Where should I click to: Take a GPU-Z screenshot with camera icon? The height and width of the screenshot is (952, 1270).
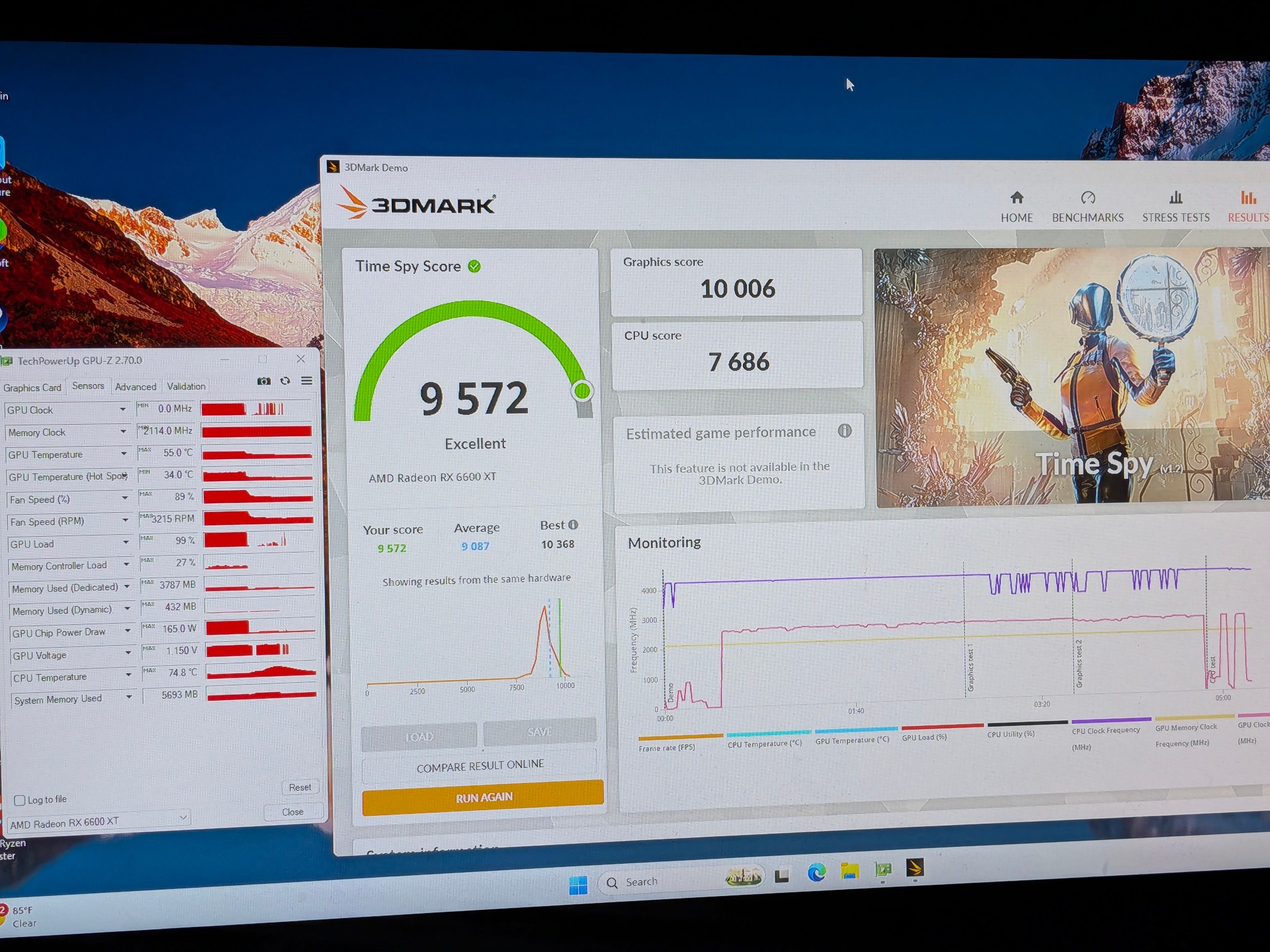click(264, 381)
